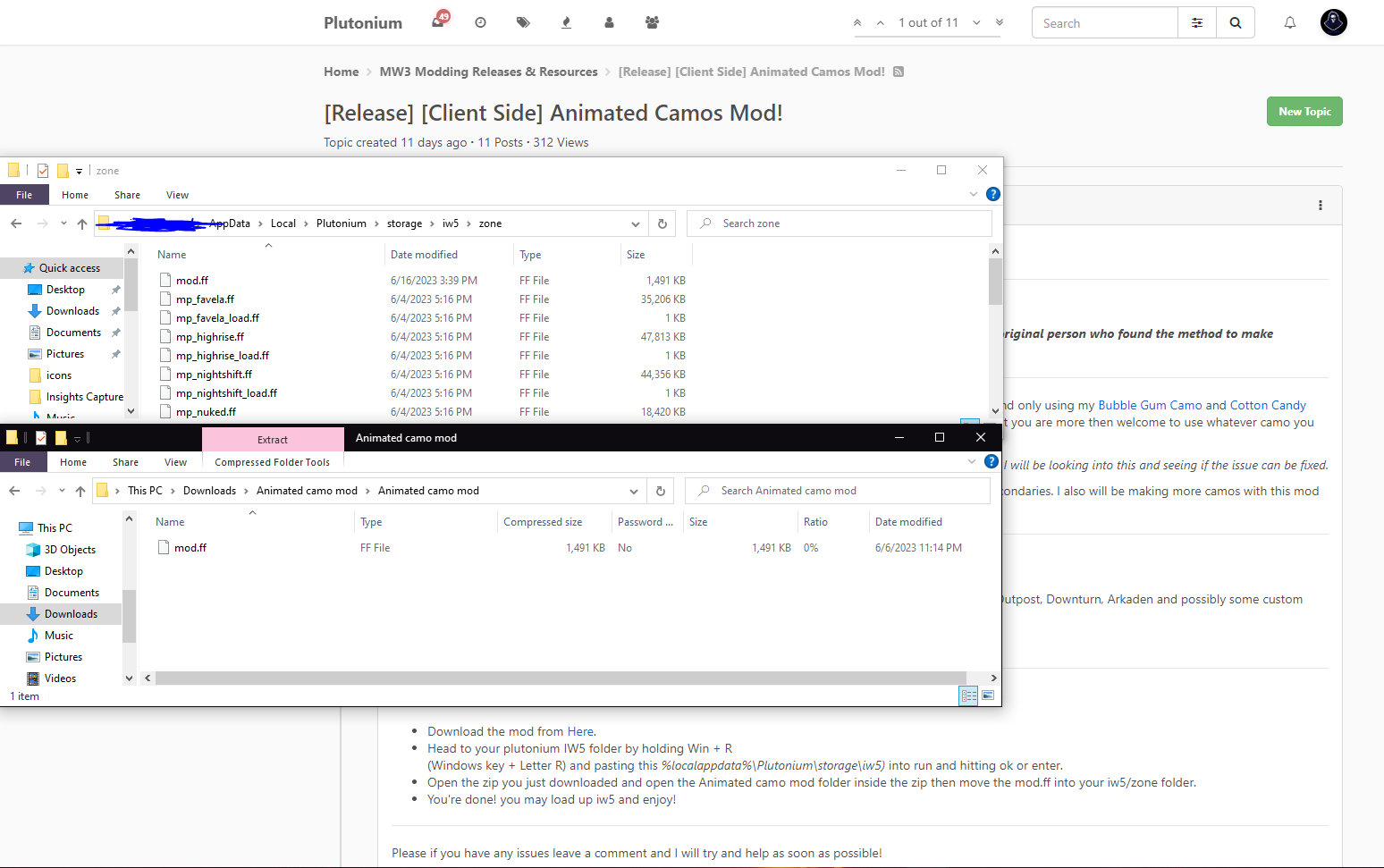
Task: Go up one level in zone window
Action: [82, 223]
